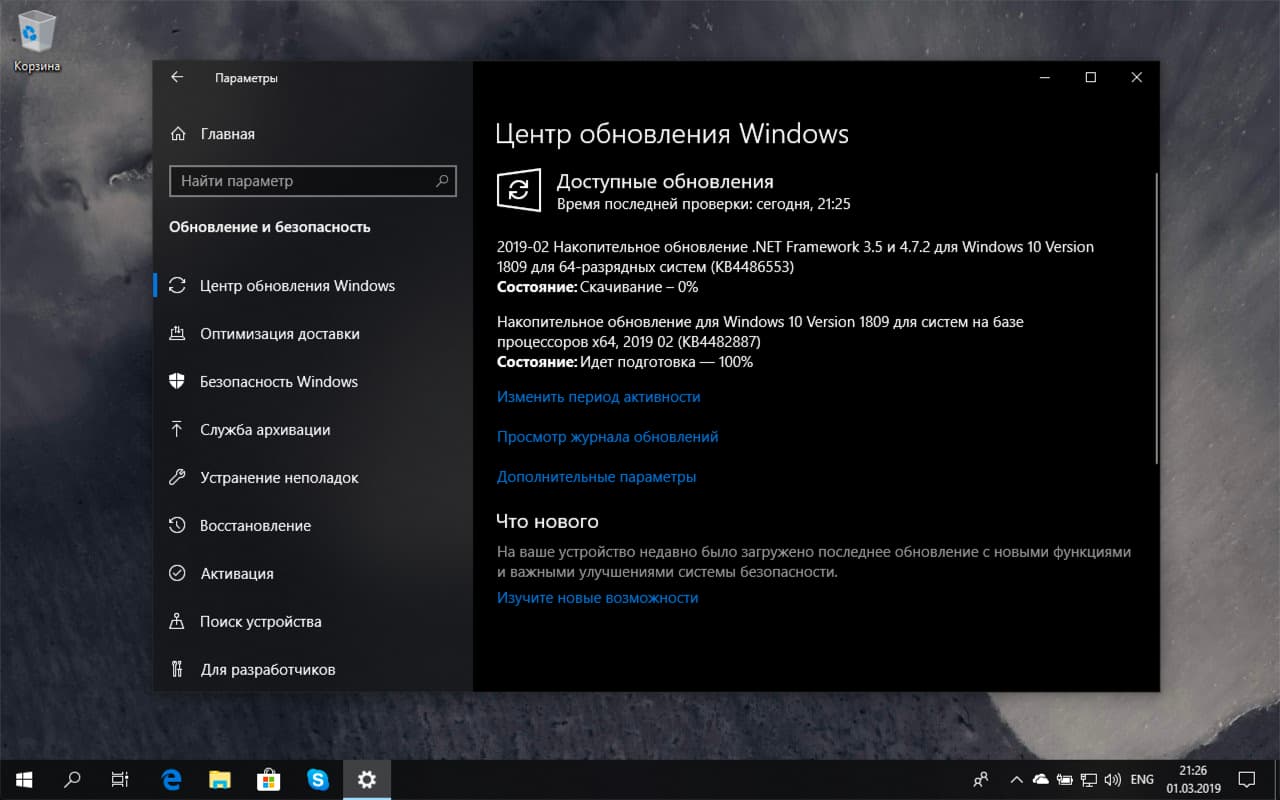Switch to the Восстановление section
The image size is (1280, 800).
point(258,525)
